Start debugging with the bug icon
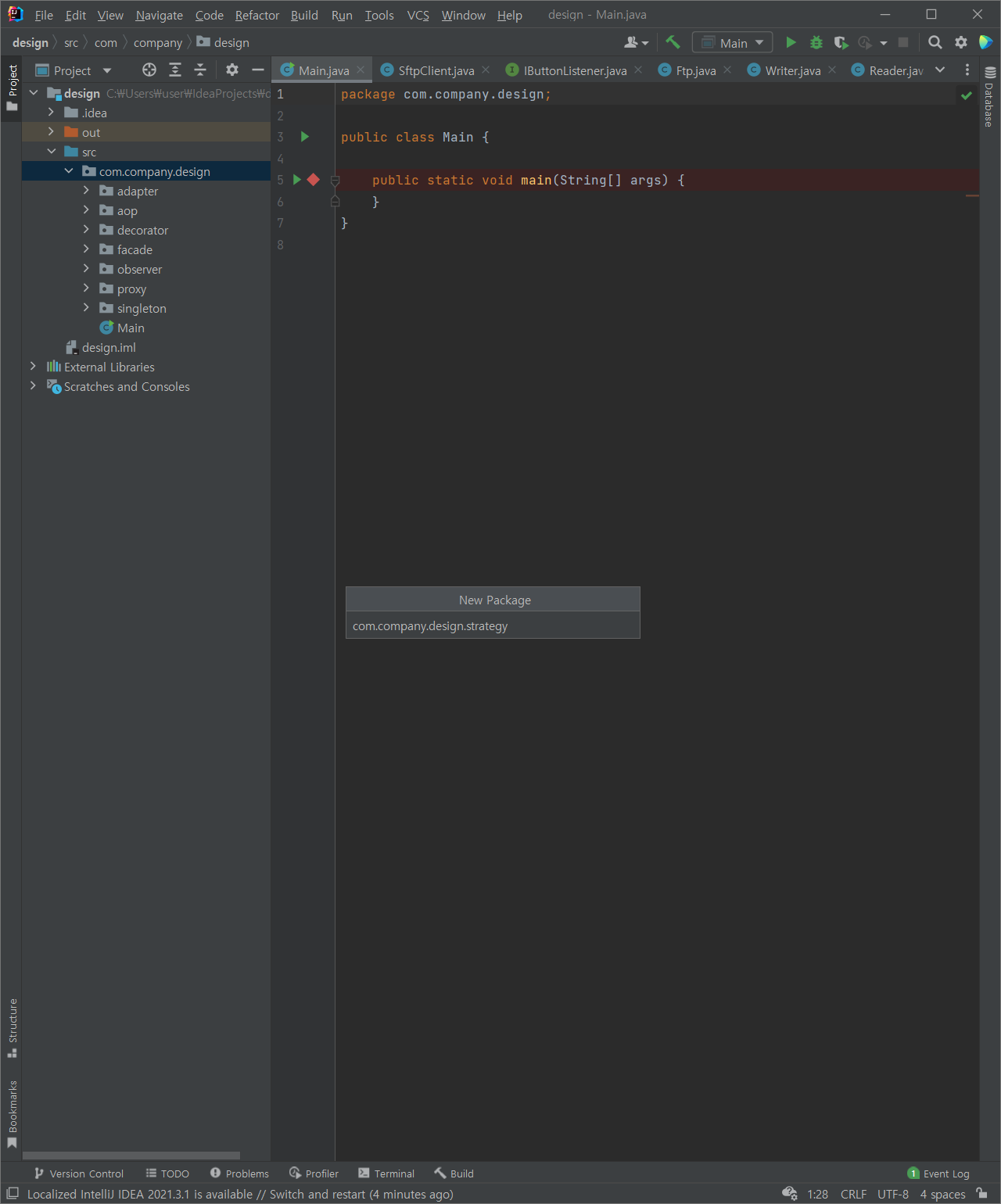 click(816, 42)
